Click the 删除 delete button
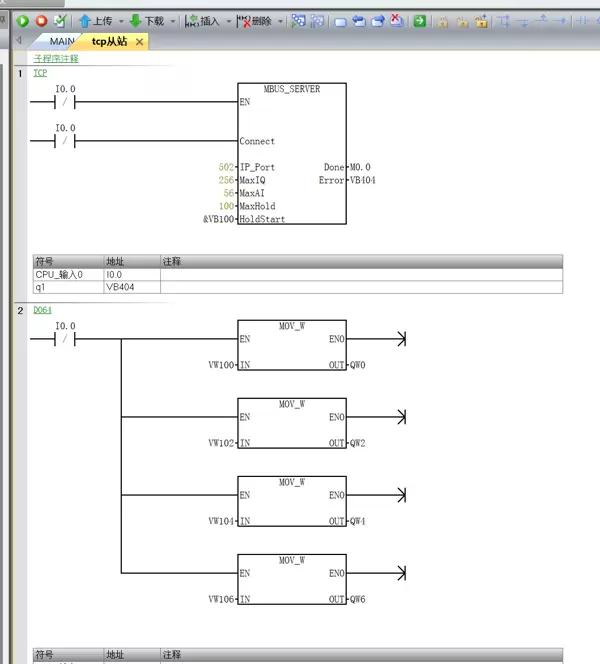This screenshot has height=664, width=600. (254, 20)
